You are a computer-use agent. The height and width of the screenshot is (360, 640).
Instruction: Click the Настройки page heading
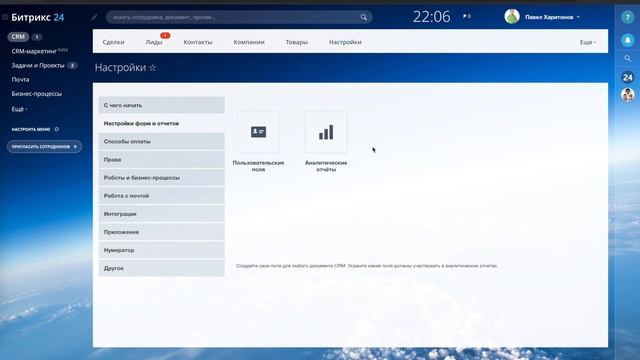120,68
